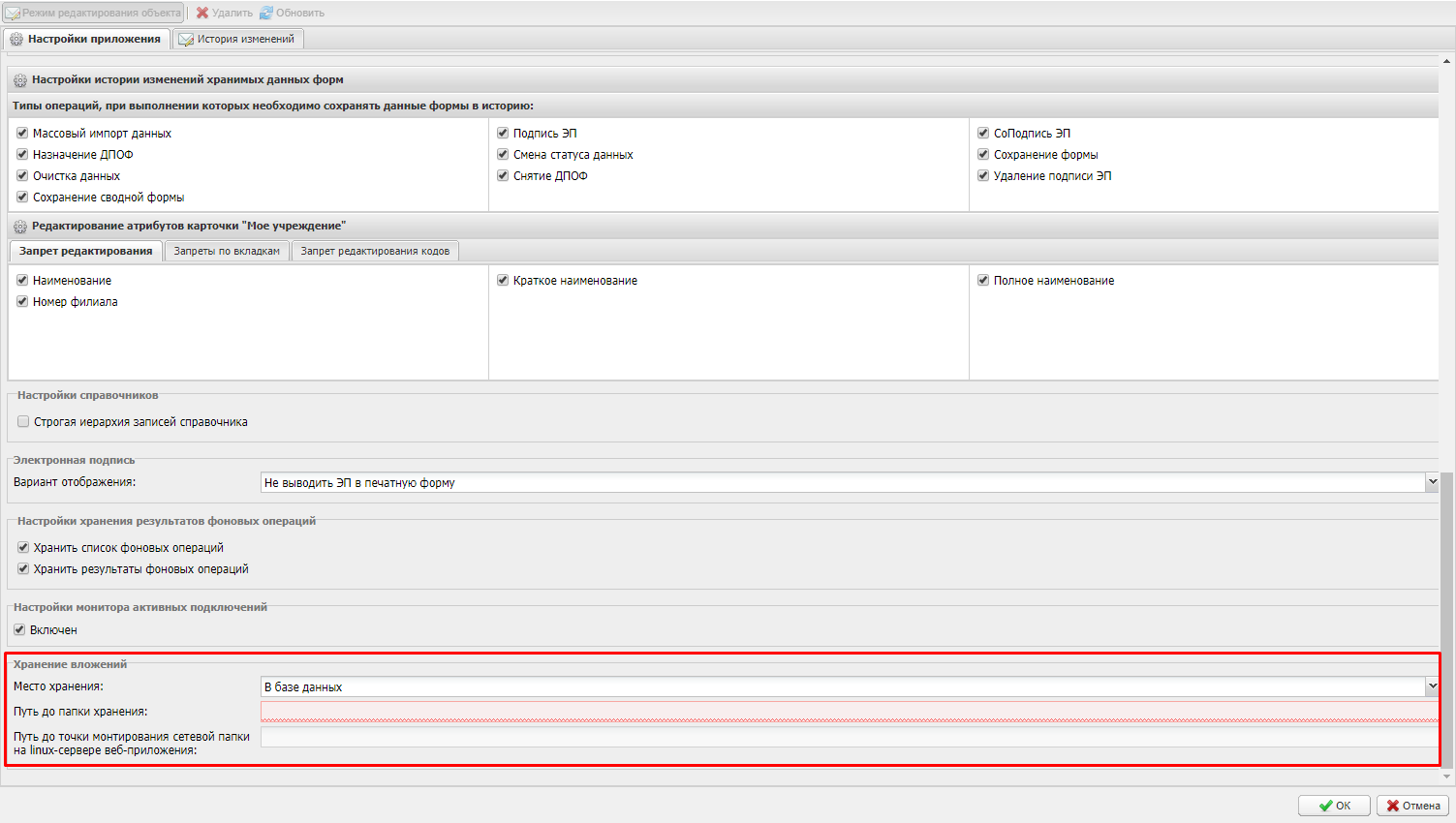Uncheck Массовый импорт данных checkbox

click(22, 134)
